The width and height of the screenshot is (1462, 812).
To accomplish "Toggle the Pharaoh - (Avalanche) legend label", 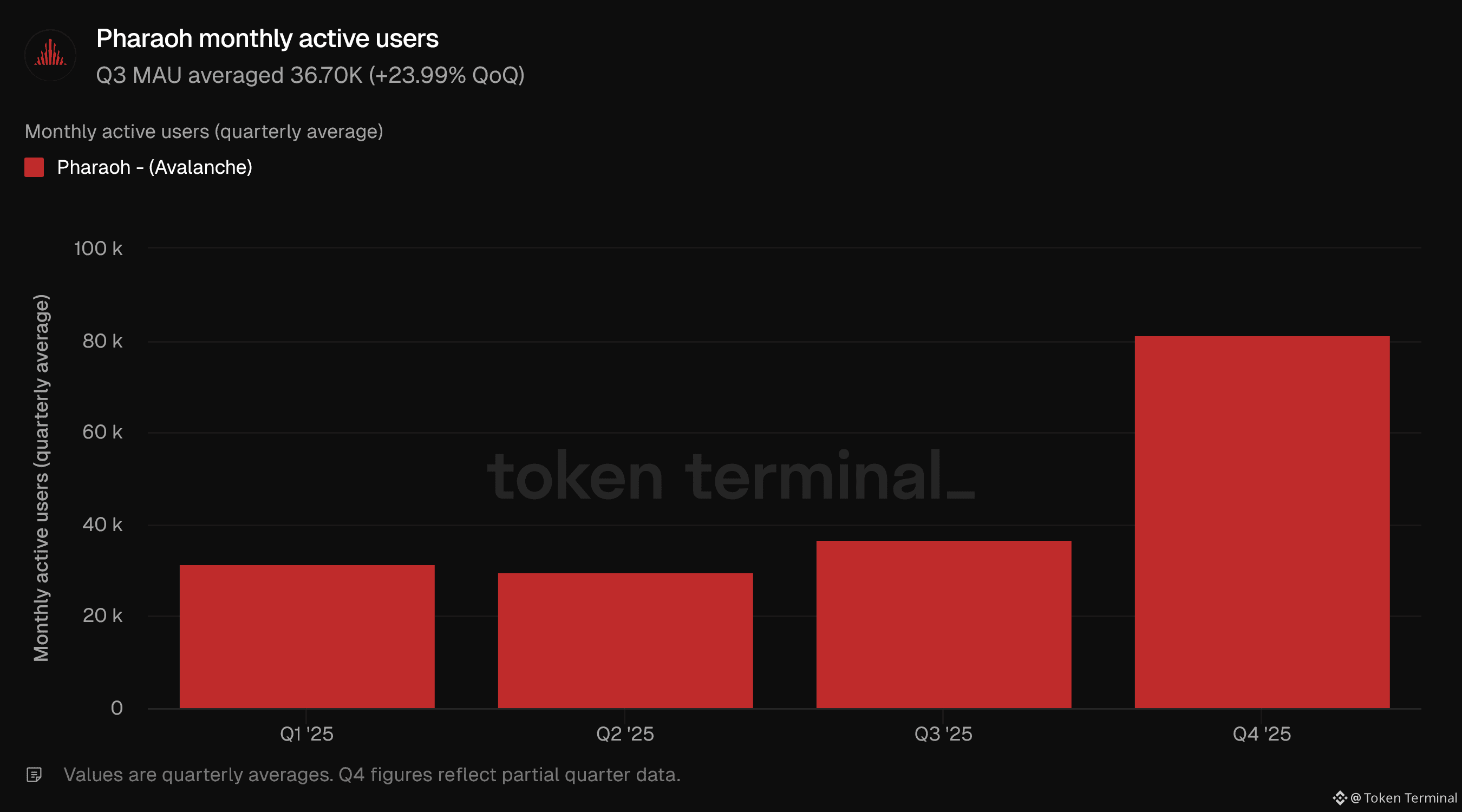I will (154, 167).
